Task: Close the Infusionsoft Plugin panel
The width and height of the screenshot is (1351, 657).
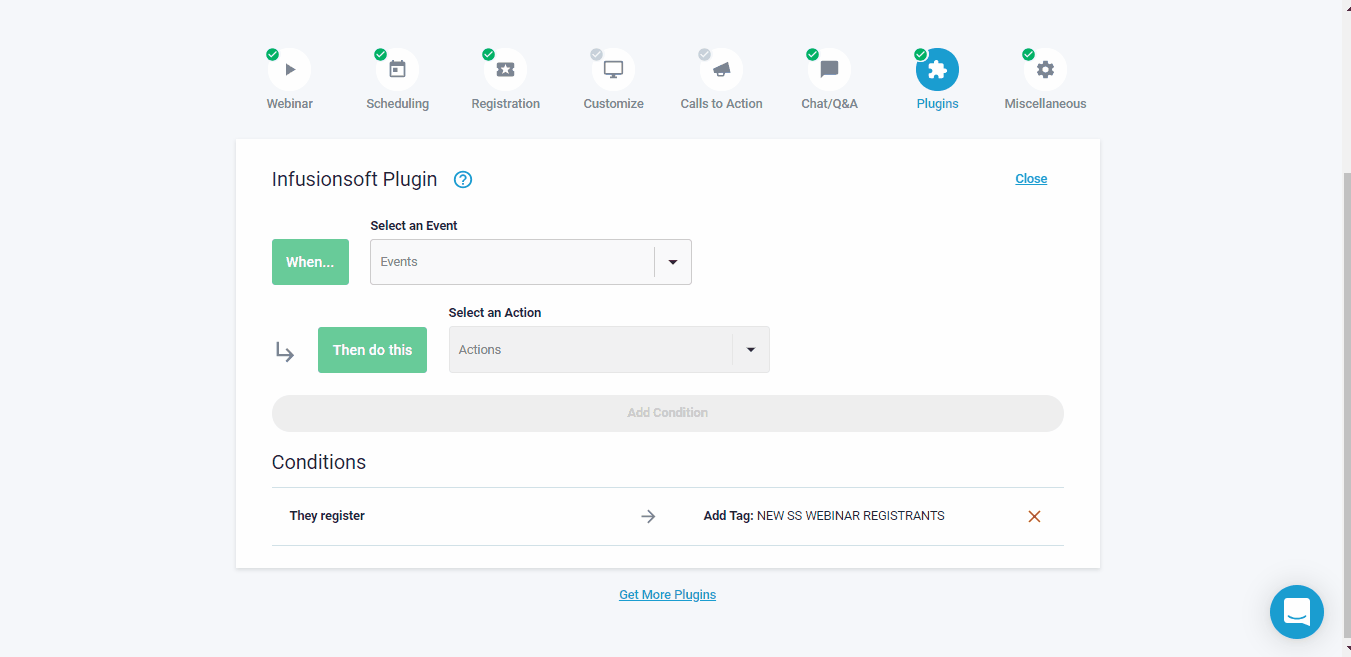Action: pyautogui.click(x=1031, y=179)
